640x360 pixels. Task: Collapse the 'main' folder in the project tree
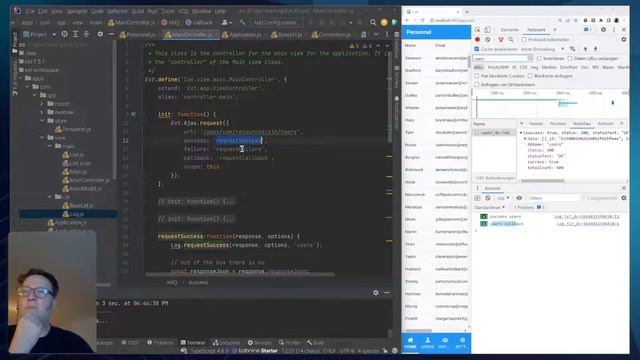pyautogui.click(x=49, y=146)
